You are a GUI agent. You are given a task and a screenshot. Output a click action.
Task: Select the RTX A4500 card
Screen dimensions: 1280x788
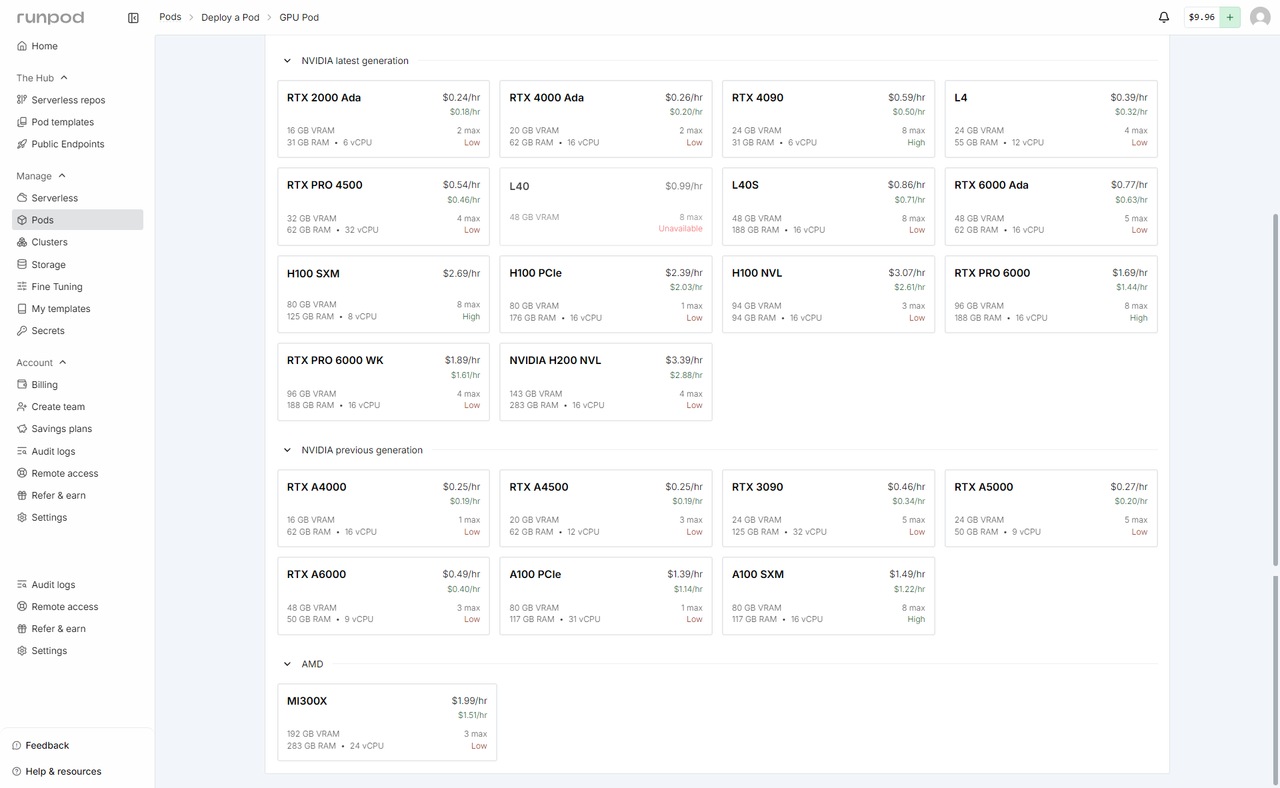coord(606,508)
